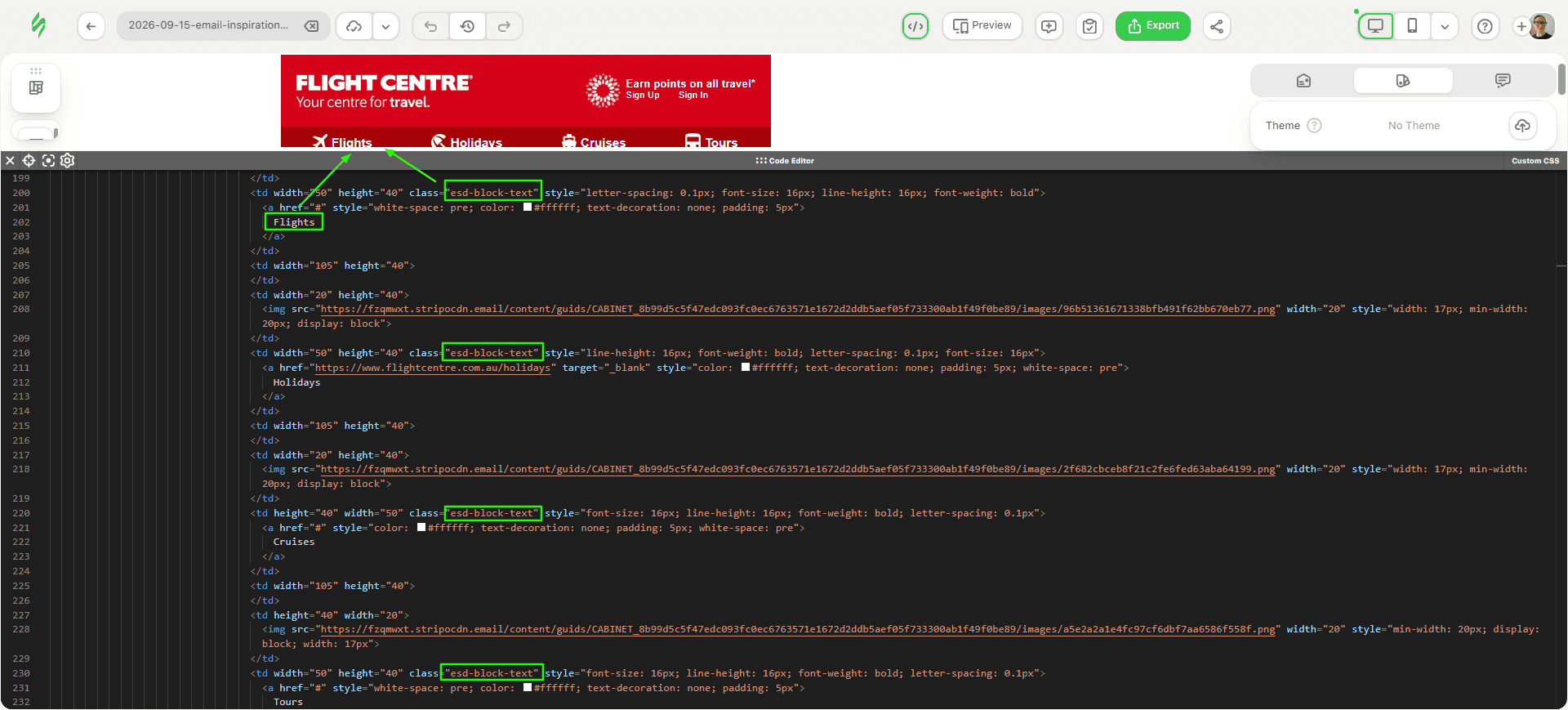Click the focus target icon in code editor
This screenshot has height=710, width=1568.
pos(48,160)
